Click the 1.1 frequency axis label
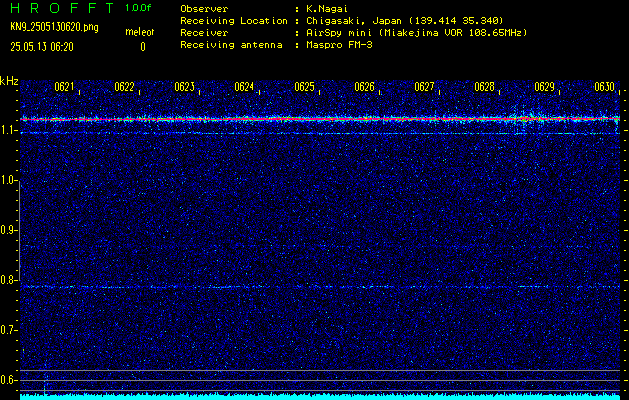 pyautogui.click(x=7, y=130)
